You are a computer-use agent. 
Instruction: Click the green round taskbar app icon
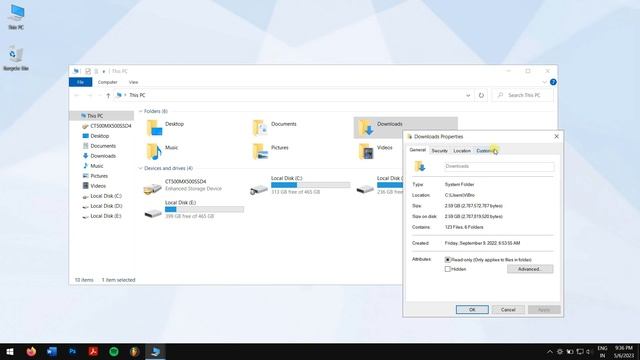[114, 351]
